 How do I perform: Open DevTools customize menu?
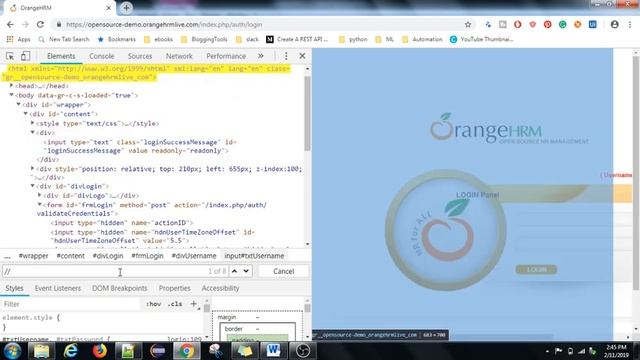pos(286,56)
